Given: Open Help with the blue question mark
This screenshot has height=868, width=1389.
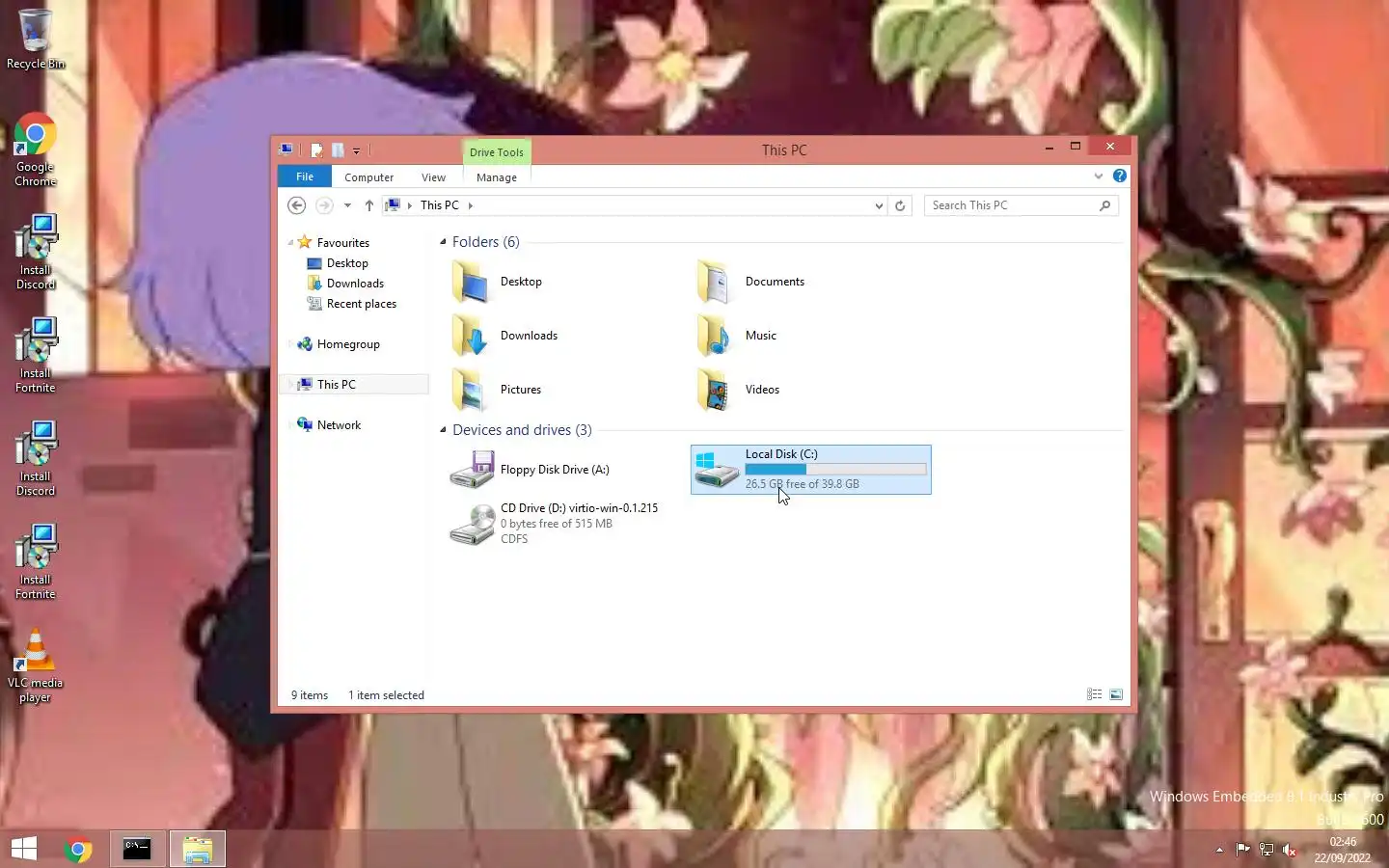Looking at the screenshot, I should [1119, 176].
